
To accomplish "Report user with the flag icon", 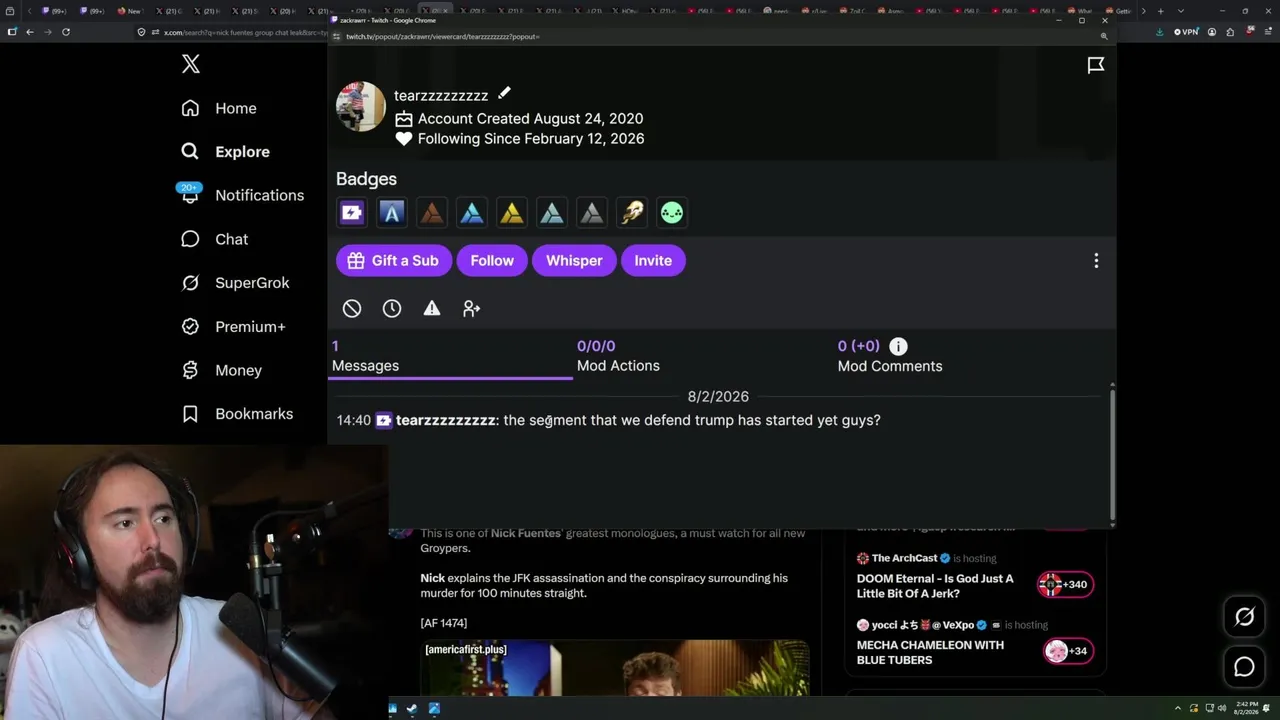I will (1096, 65).
